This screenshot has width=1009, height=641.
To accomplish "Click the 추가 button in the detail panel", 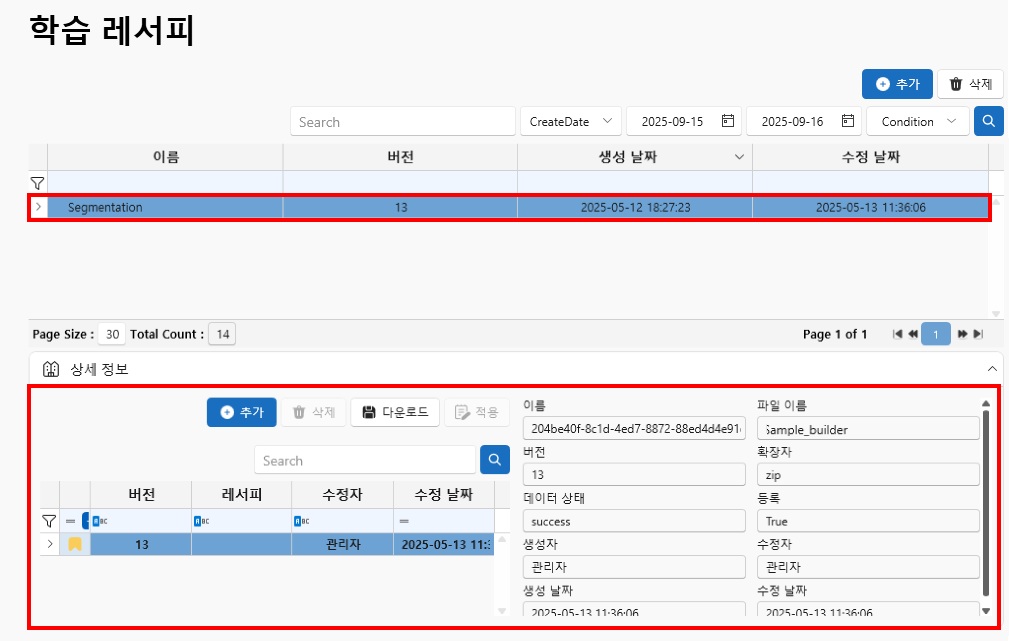I will 242,412.
